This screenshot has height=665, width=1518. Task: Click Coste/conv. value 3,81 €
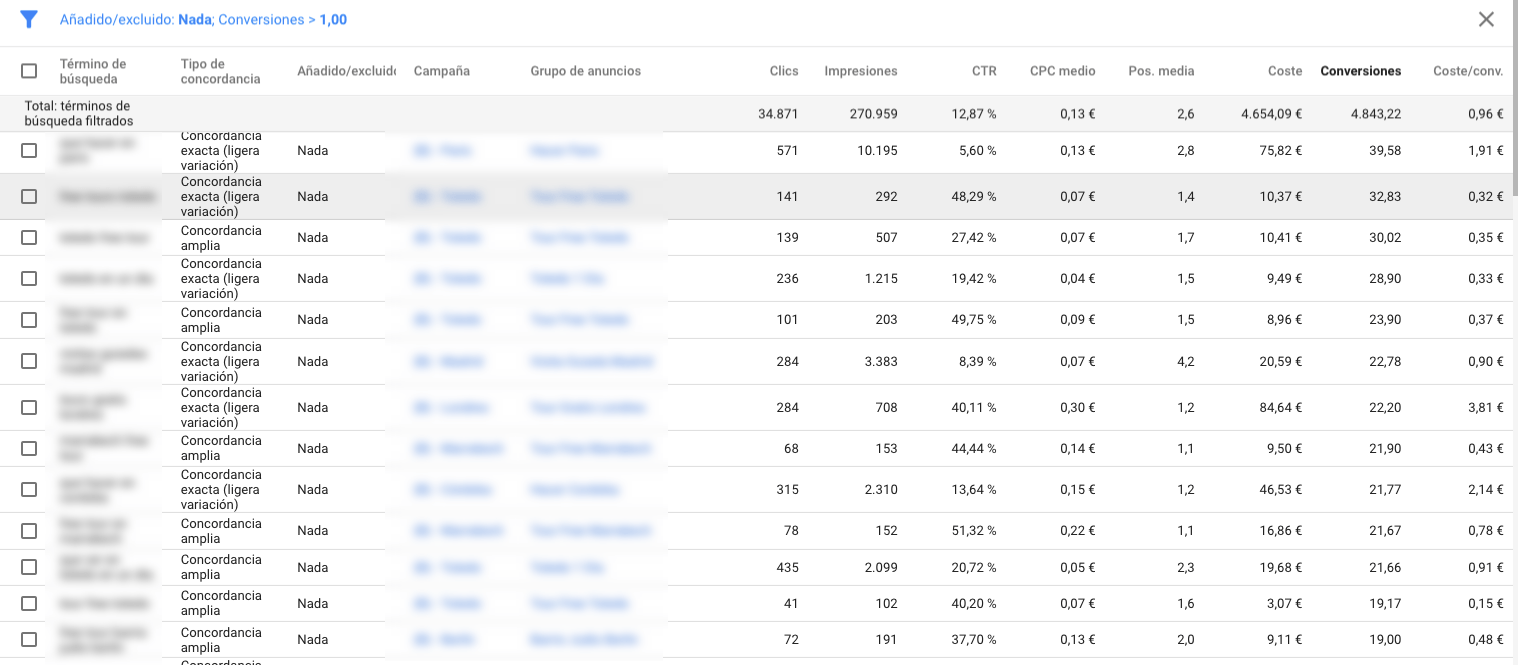point(1486,408)
